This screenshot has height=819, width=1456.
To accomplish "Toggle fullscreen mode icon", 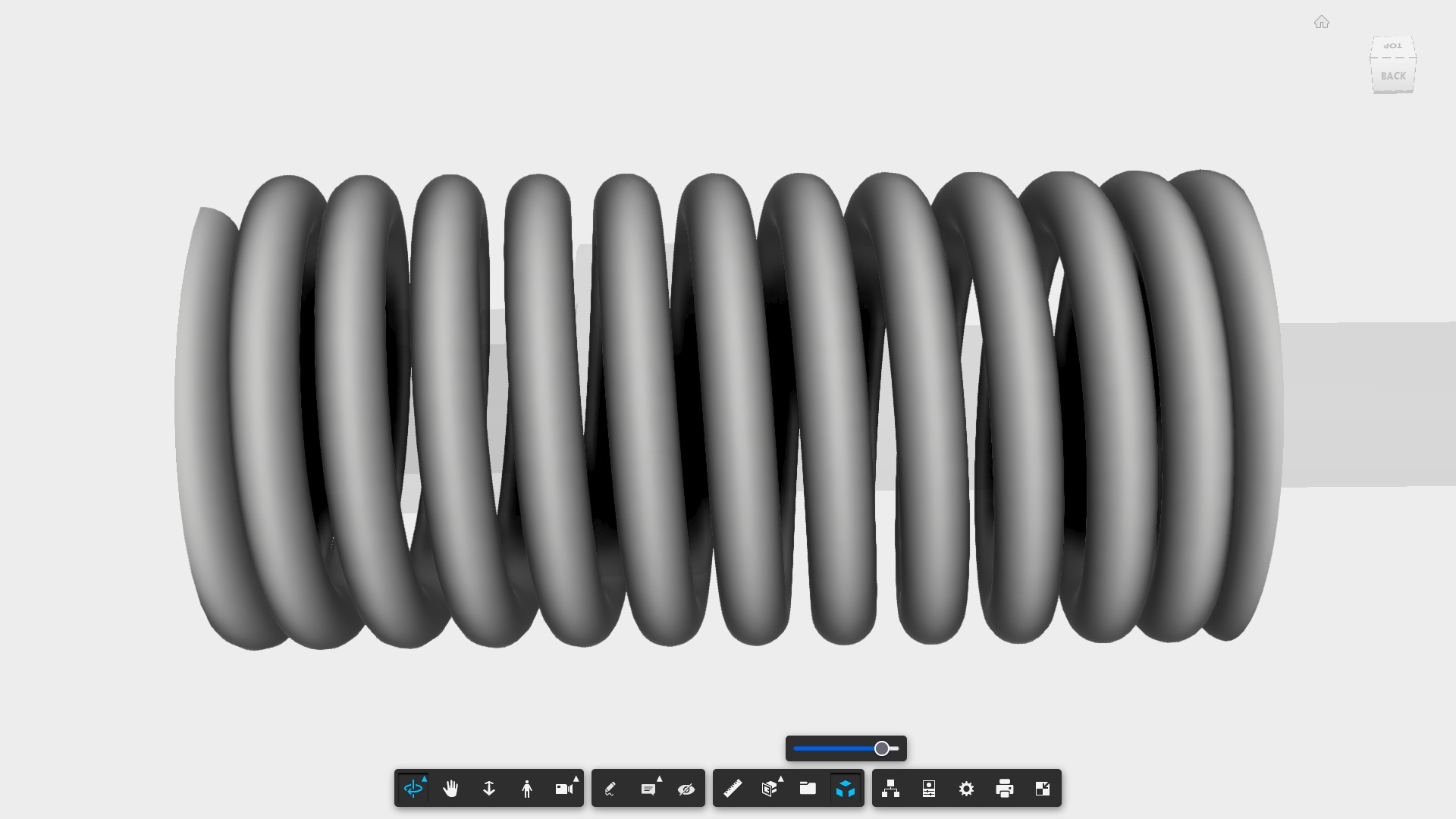I will 1043,789.
